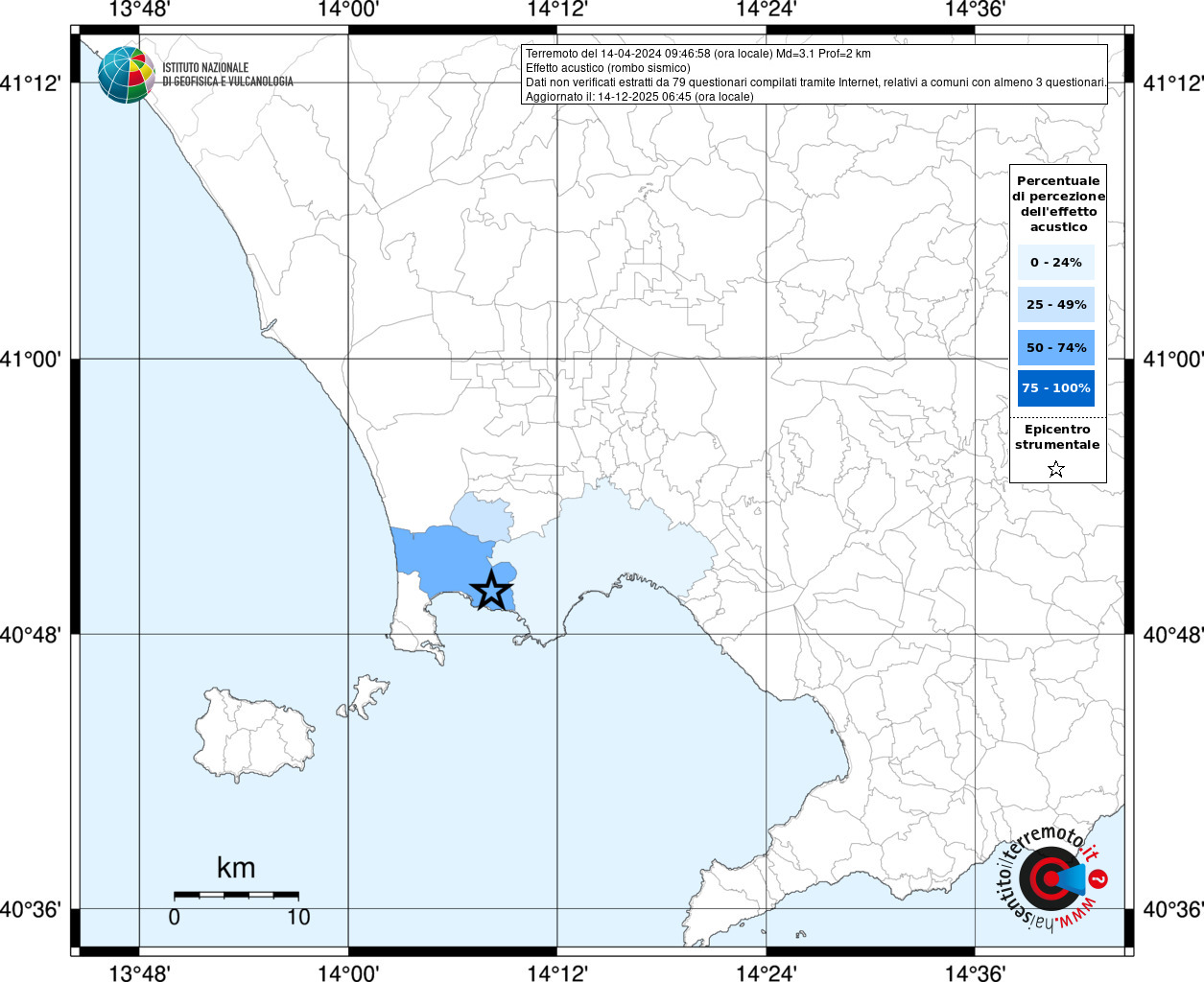Click the scale bar '0' value
The image size is (1204, 982).
(x=174, y=917)
